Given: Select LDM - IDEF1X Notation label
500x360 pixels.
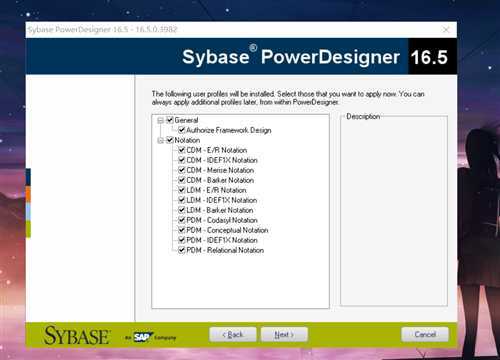Looking at the screenshot, I should click(222, 200).
